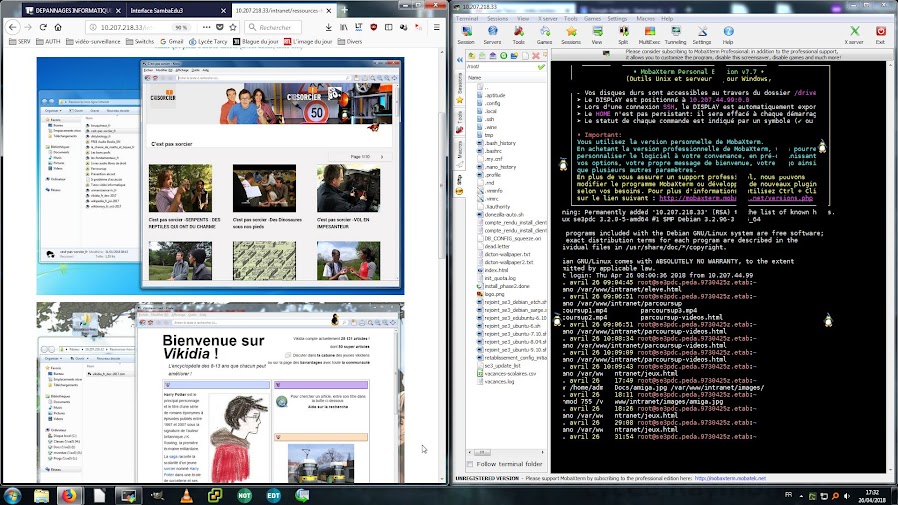Viewport: 898px width, 505px height.
Task: Open the Settings toolbar icon in MobaXterm
Action: (x=702, y=35)
